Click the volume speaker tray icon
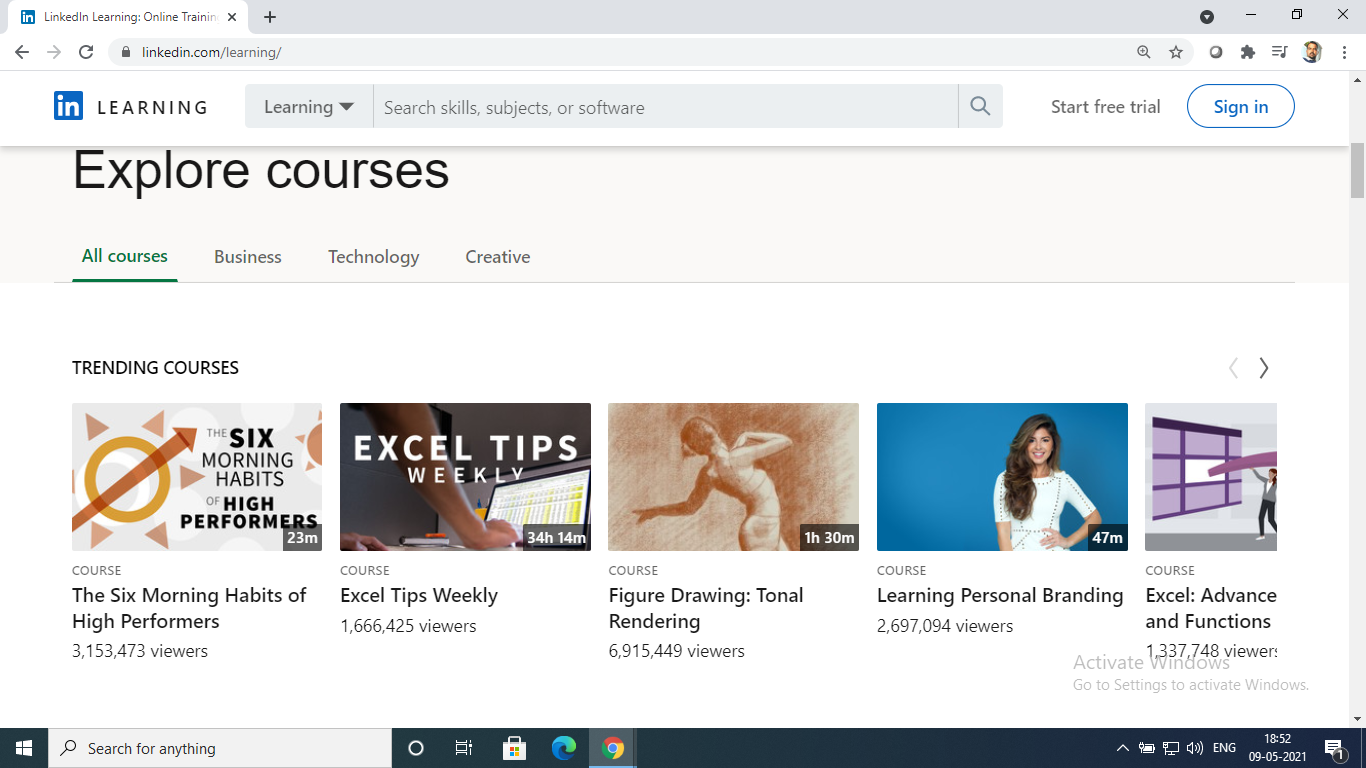Image resolution: width=1366 pixels, height=768 pixels. (1194, 748)
